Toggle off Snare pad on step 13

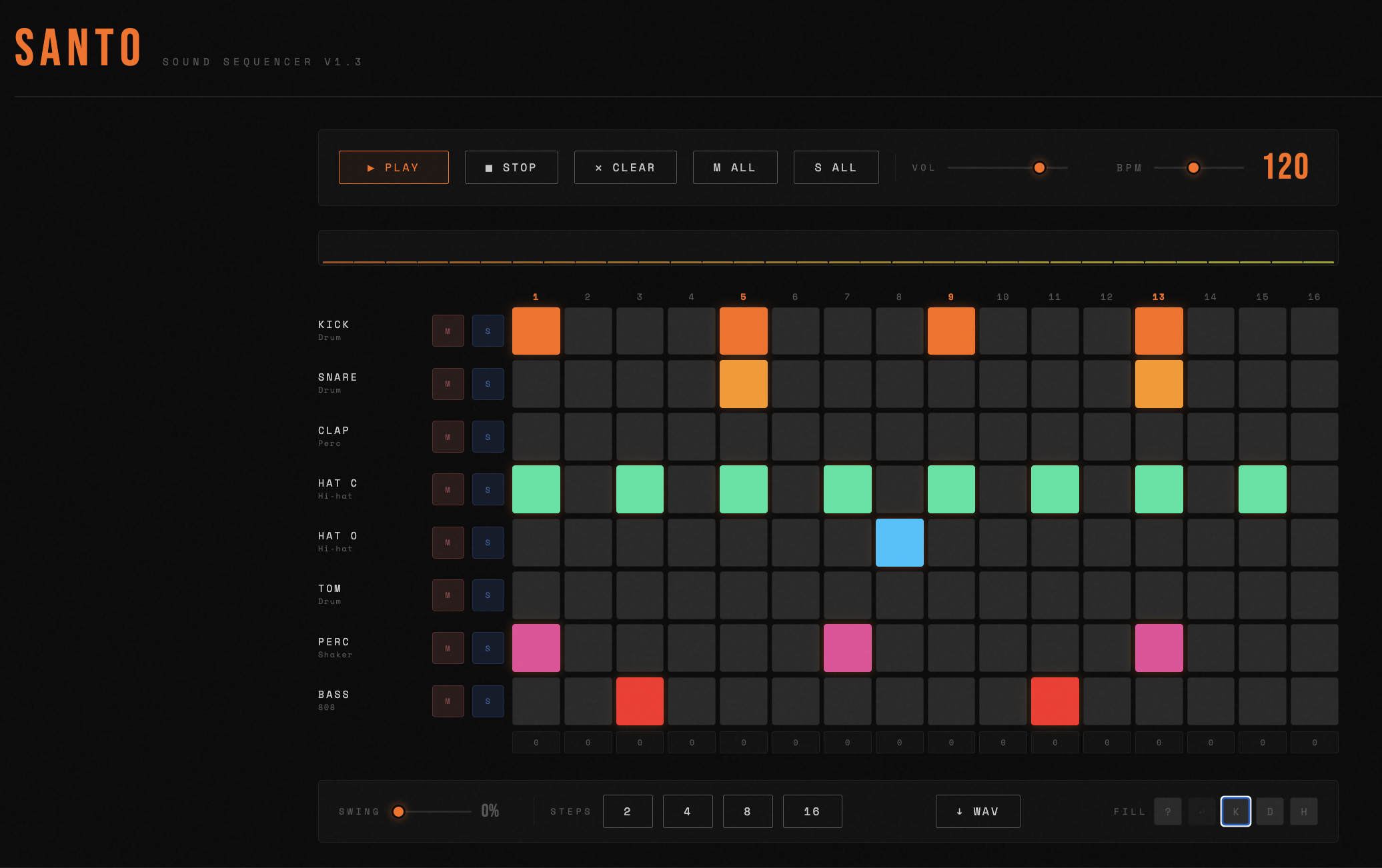(1159, 384)
